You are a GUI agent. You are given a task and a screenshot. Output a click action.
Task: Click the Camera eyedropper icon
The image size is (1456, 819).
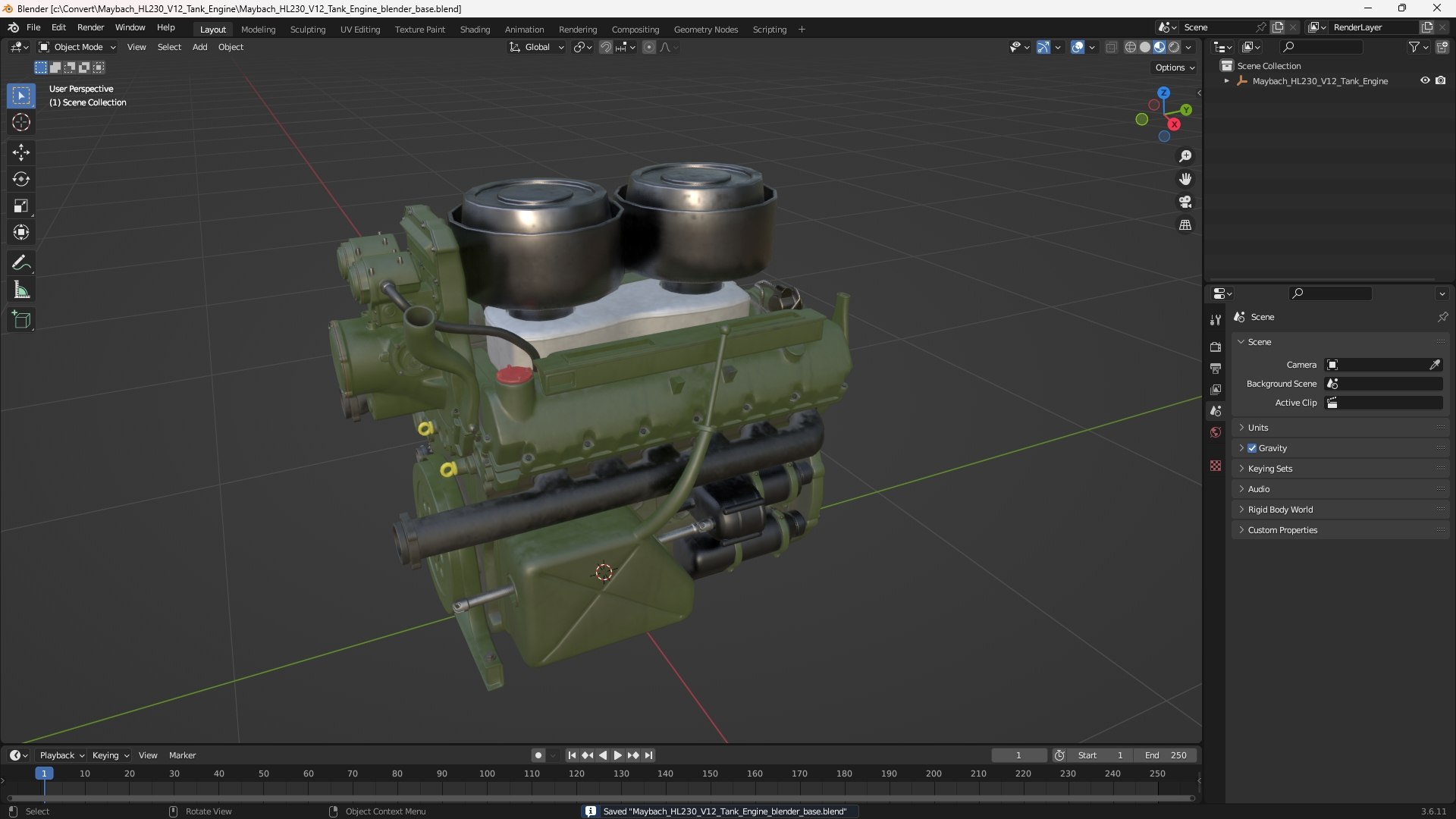[1435, 365]
